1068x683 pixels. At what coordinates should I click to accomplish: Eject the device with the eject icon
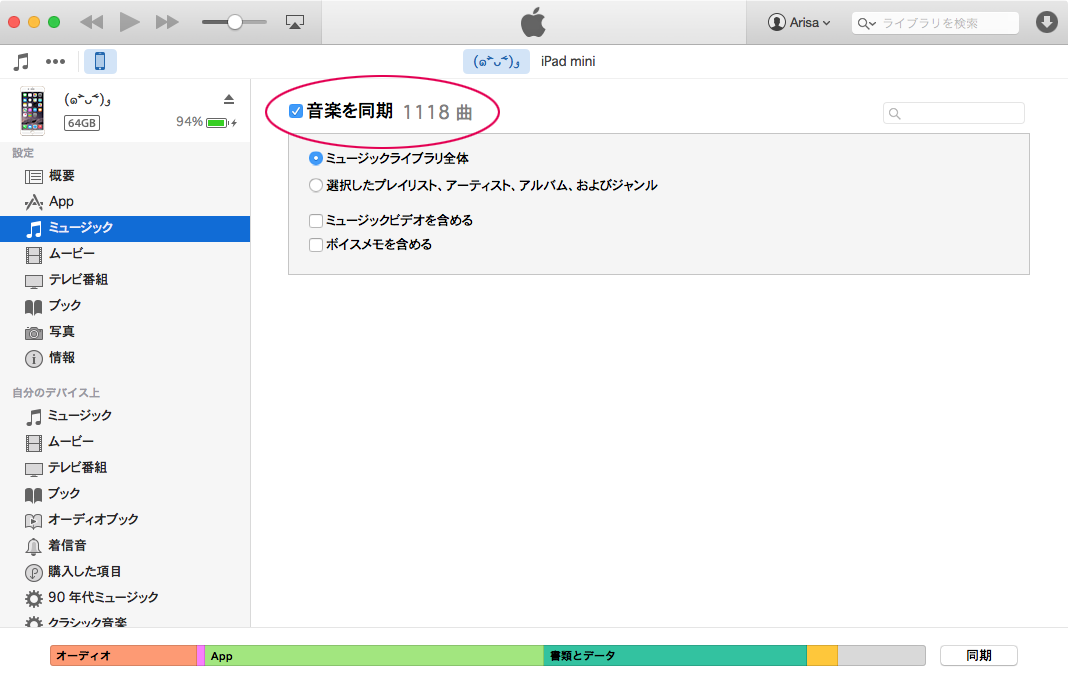point(229,99)
